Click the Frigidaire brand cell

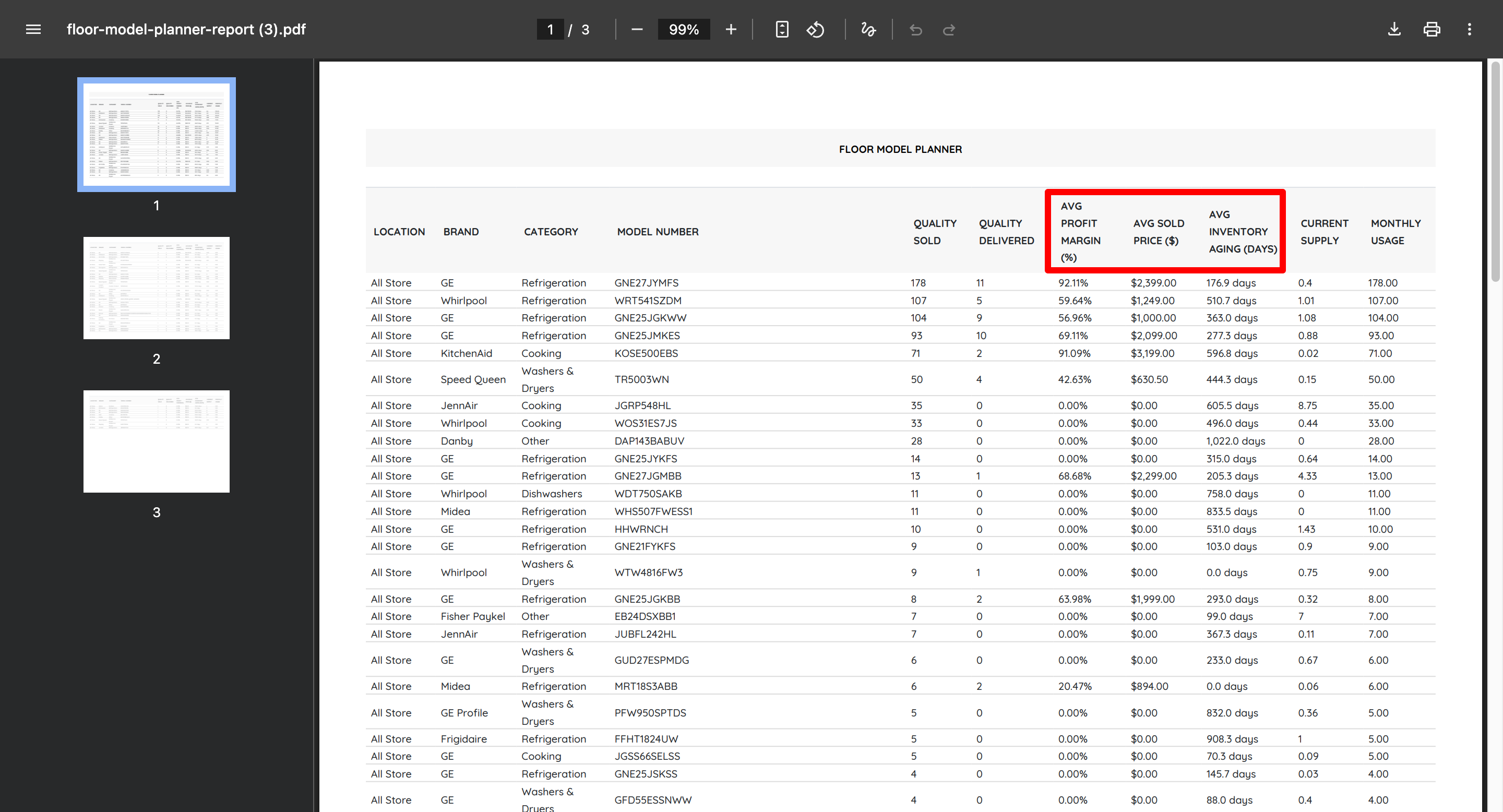coord(463,739)
